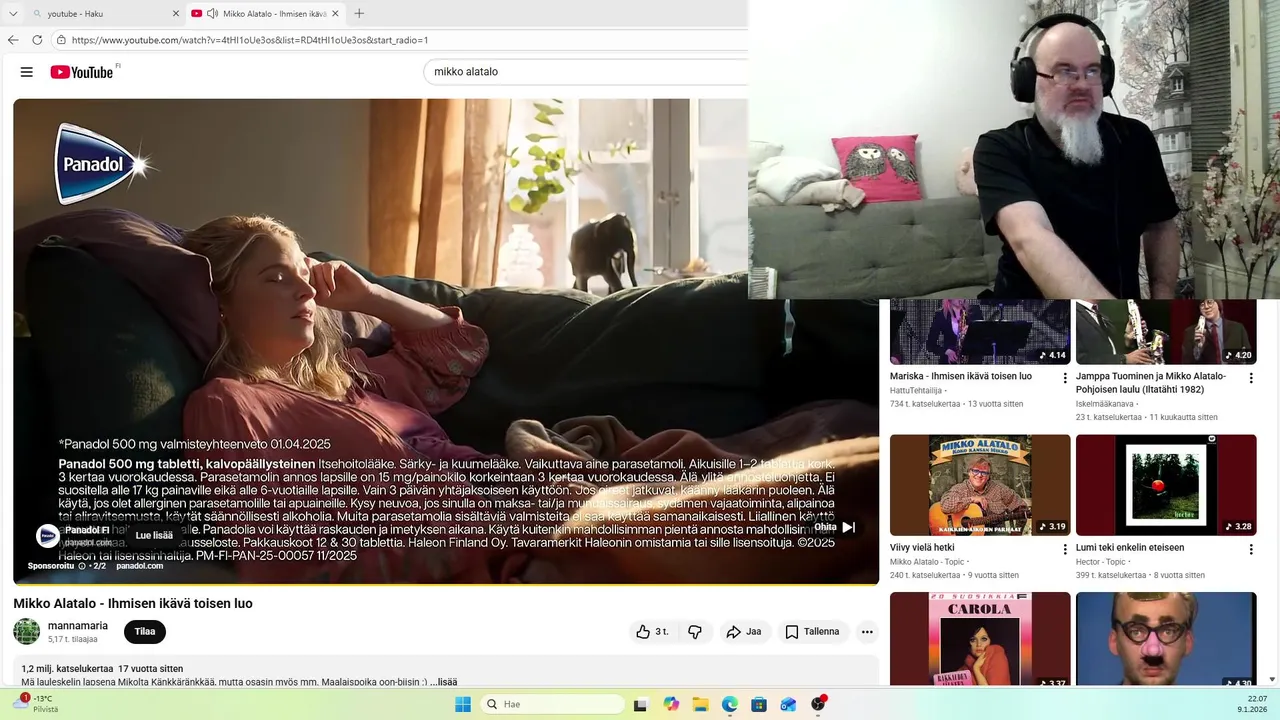Image resolution: width=1280 pixels, height=720 pixels.
Task: Close the Mikko Alatalo video tab
Action: coord(335,14)
